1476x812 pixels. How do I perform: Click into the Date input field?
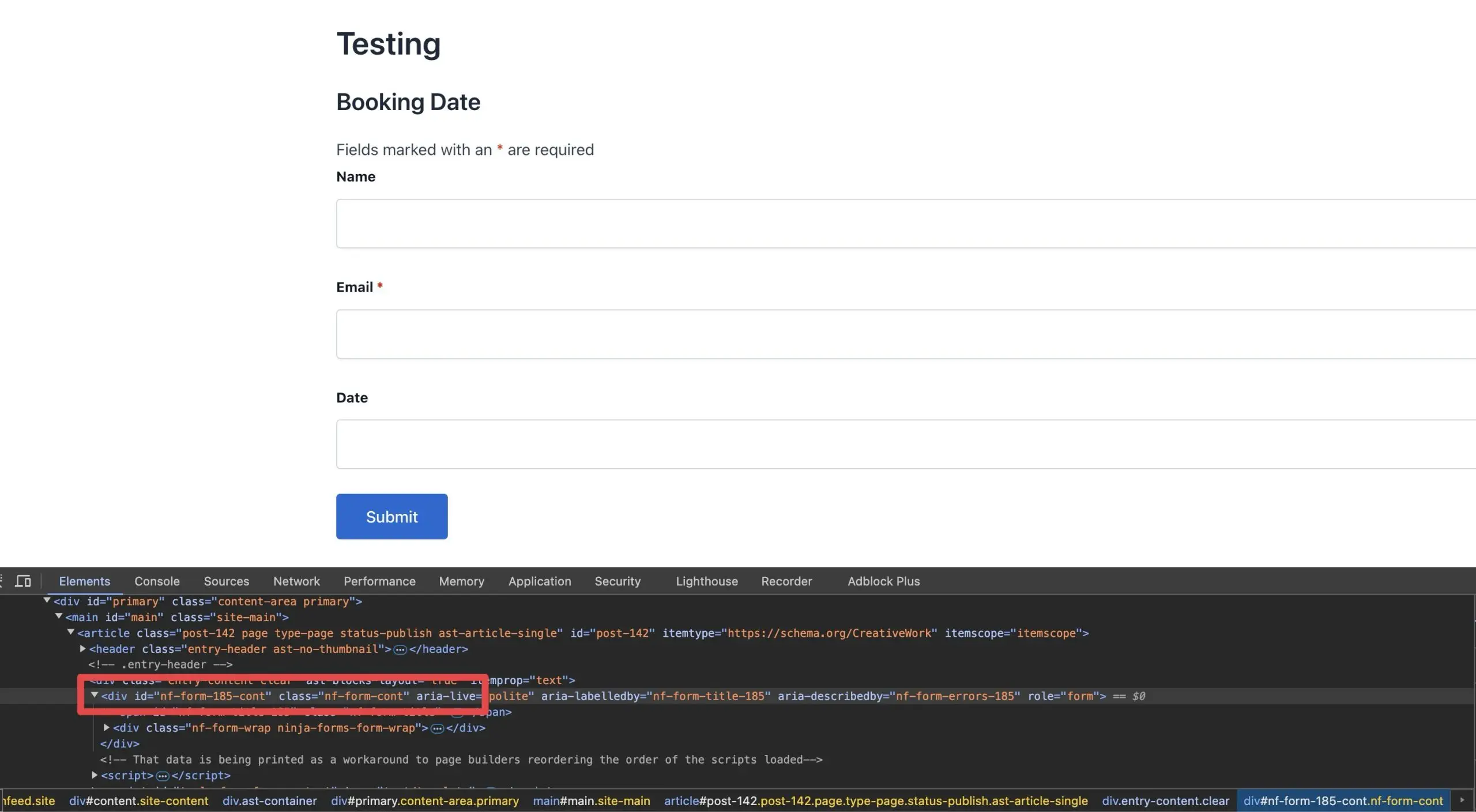pyautogui.click(x=906, y=444)
